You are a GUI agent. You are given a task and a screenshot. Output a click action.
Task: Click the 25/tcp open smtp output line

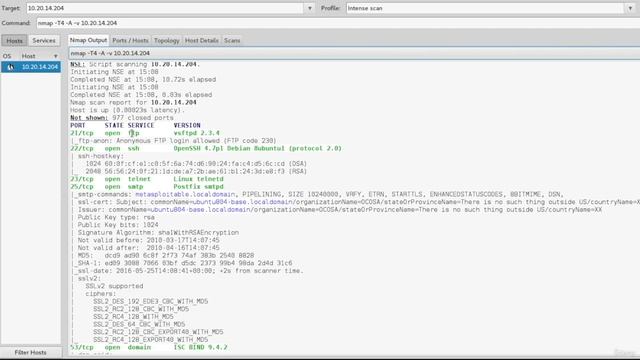coord(147,187)
